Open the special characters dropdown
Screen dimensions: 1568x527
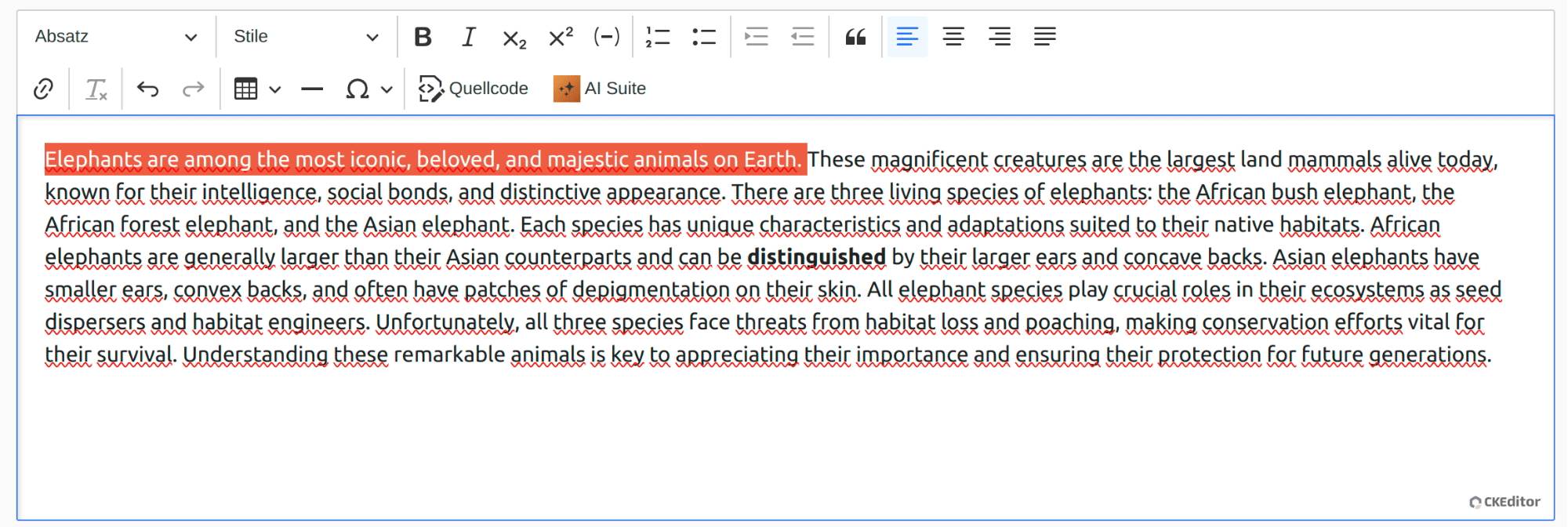386,89
